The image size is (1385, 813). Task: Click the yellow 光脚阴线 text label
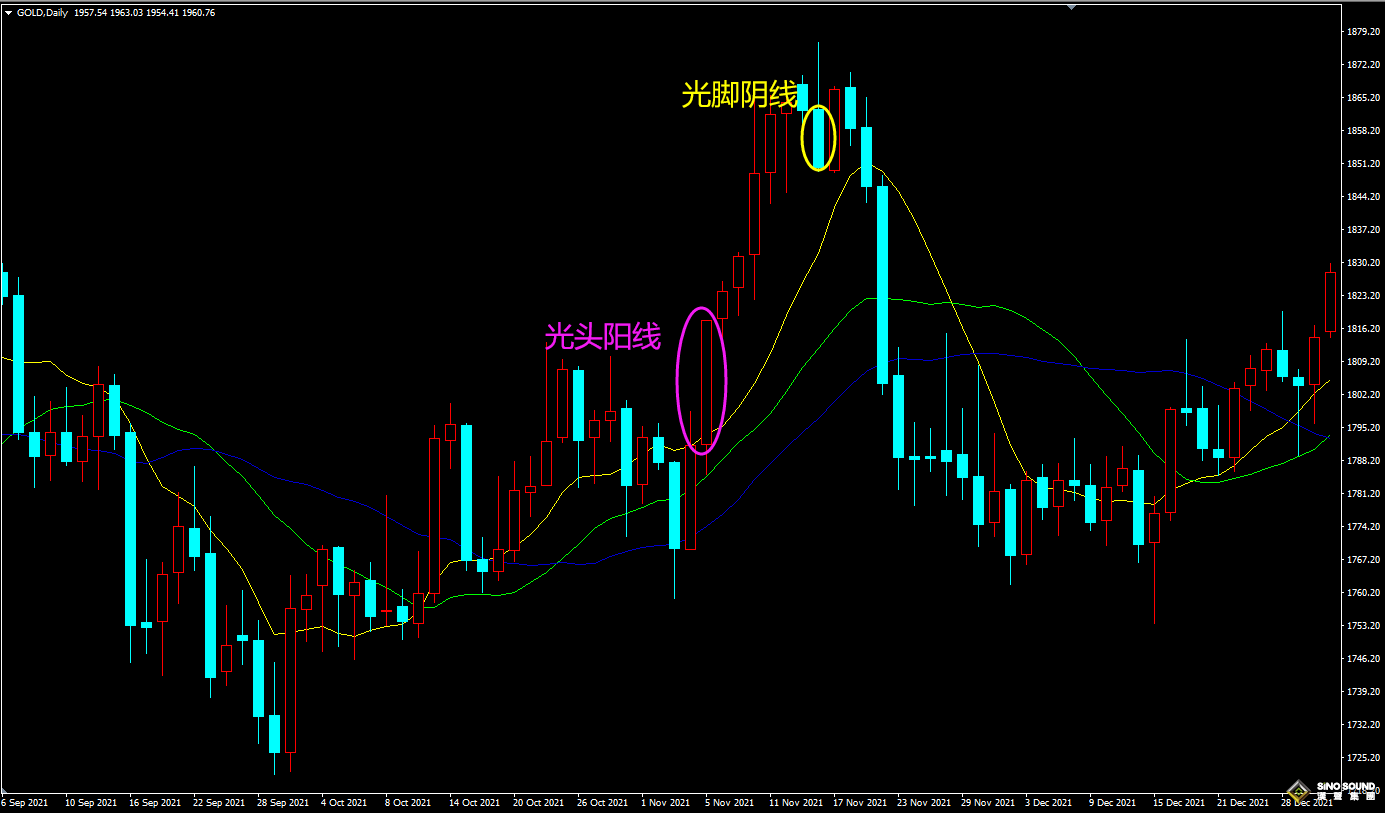(x=739, y=95)
